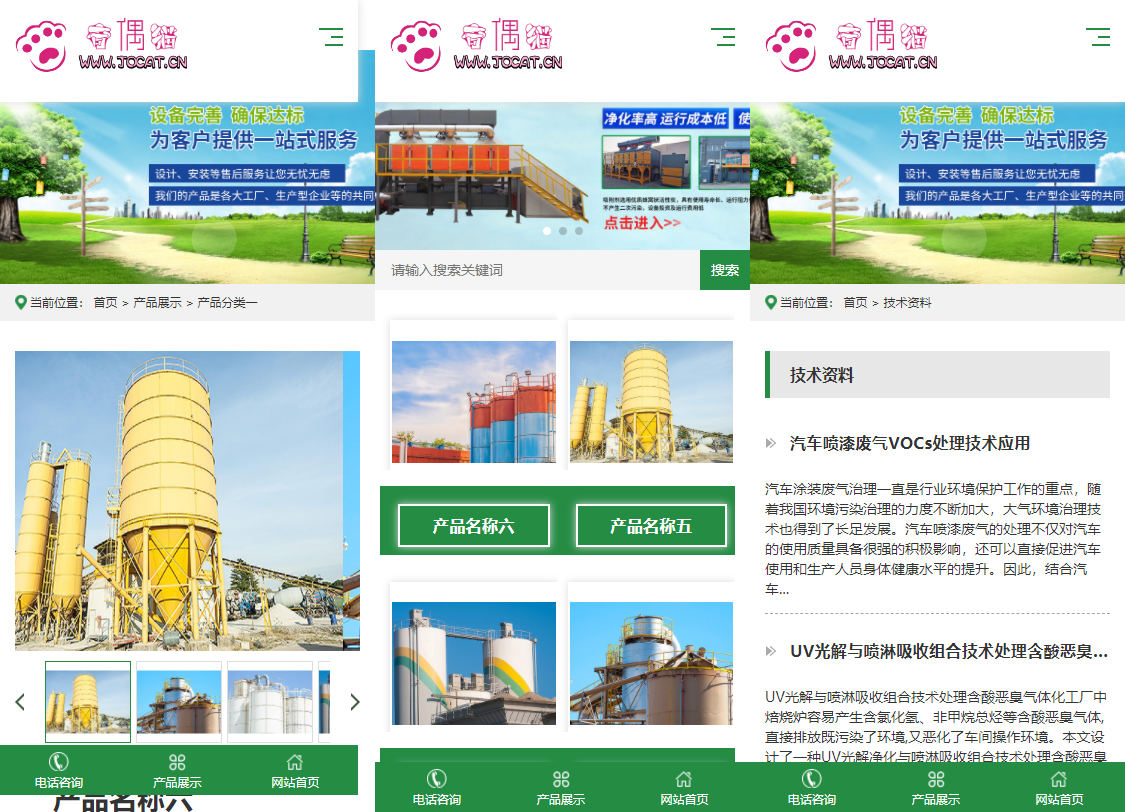Screen dimensions: 1125x812
Task: Click the excerpt starting UV光解与喷淋吸收组合技术处理含酸恶臭气体化工厂
Action: click(x=936, y=726)
